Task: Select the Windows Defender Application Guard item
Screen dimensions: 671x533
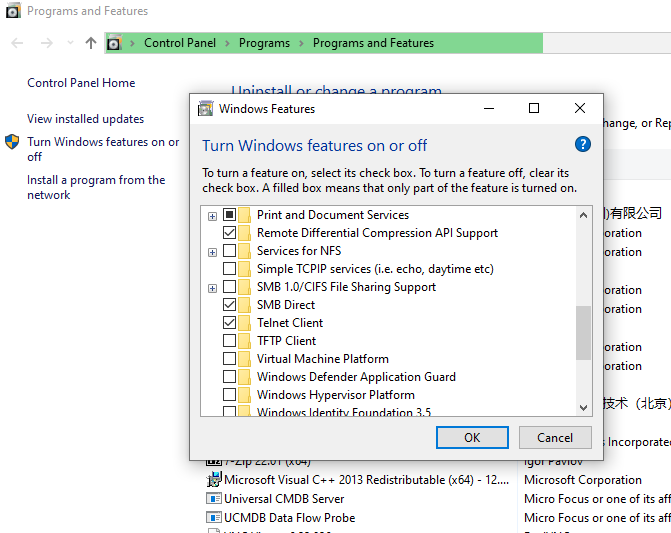Action: coord(355,377)
